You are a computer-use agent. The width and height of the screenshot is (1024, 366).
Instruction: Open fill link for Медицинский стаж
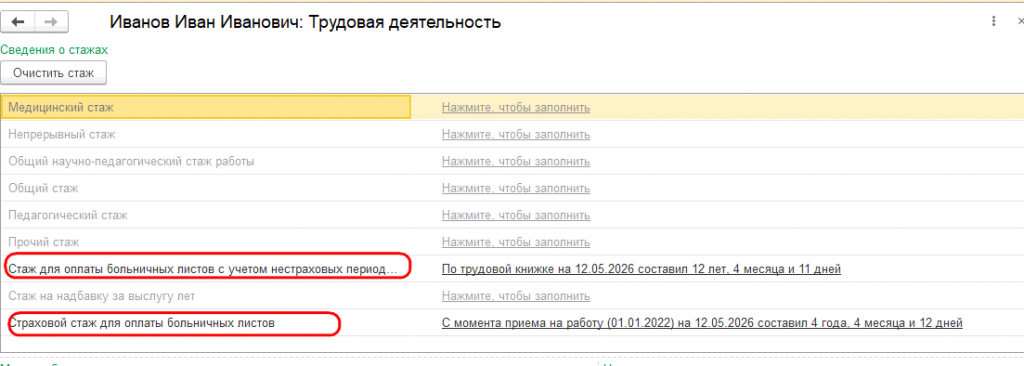516,108
